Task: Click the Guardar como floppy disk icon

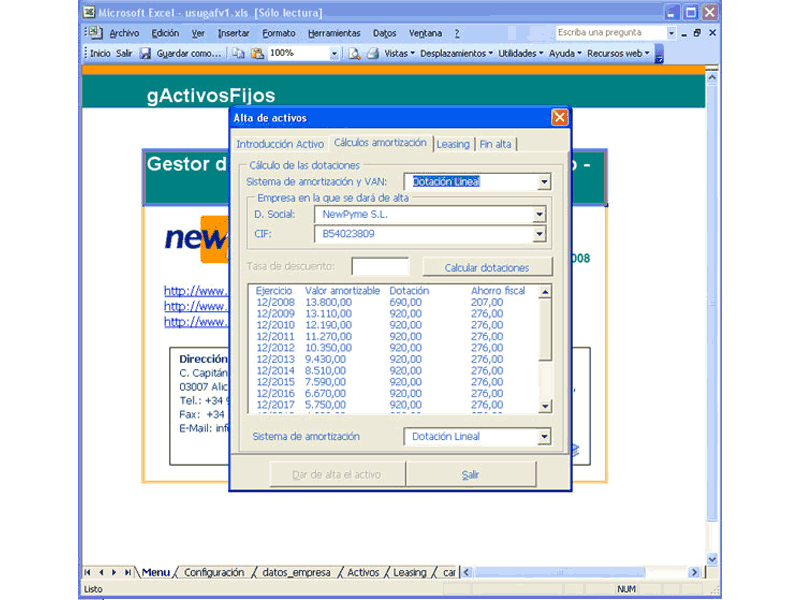Action: (146, 53)
